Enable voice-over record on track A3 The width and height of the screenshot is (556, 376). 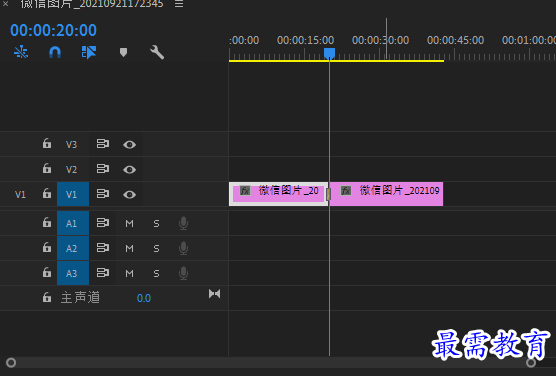point(183,273)
